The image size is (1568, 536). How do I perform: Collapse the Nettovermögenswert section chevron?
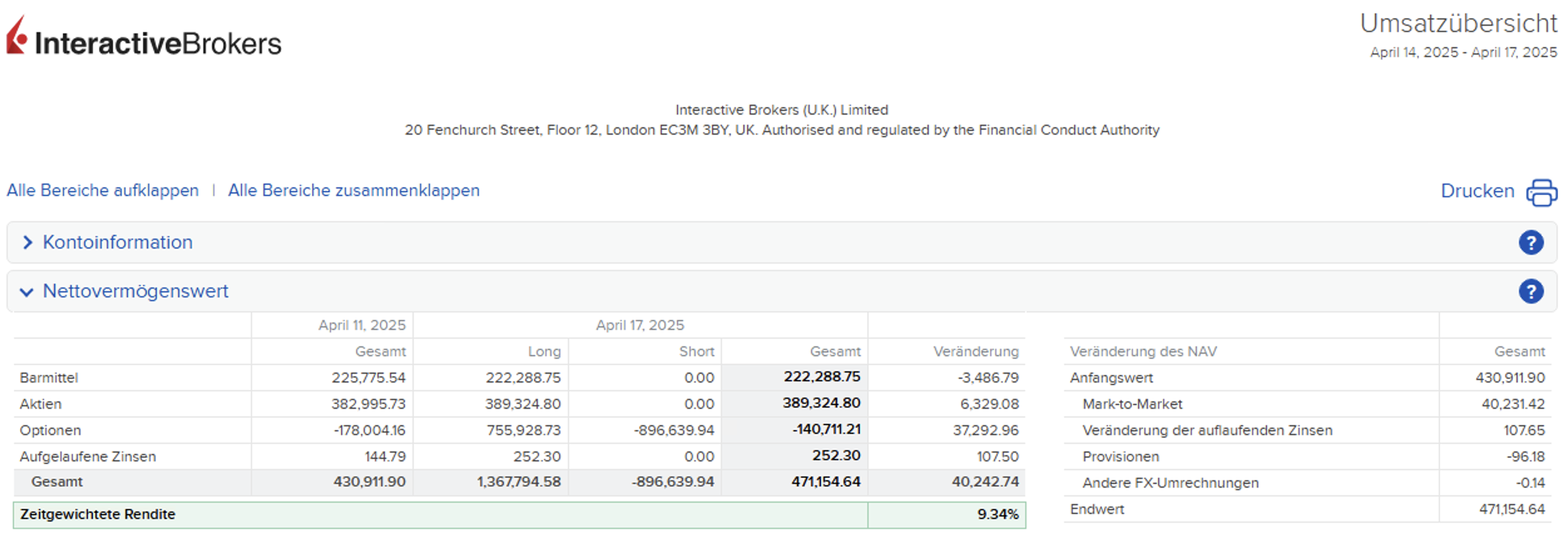click(26, 292)
